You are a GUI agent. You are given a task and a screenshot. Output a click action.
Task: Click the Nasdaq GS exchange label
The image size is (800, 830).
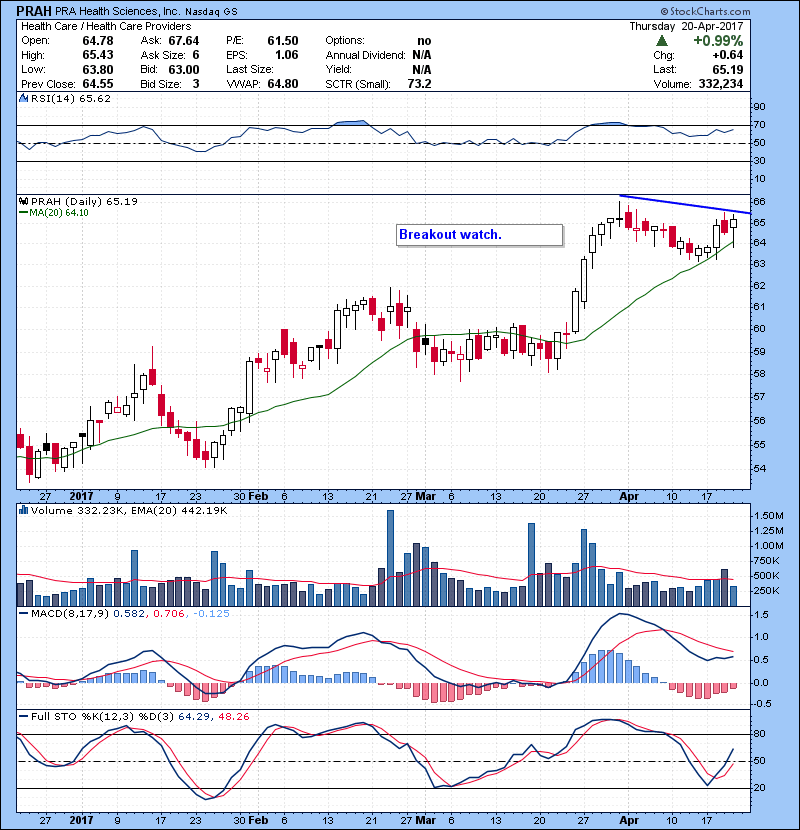[212, 12]
